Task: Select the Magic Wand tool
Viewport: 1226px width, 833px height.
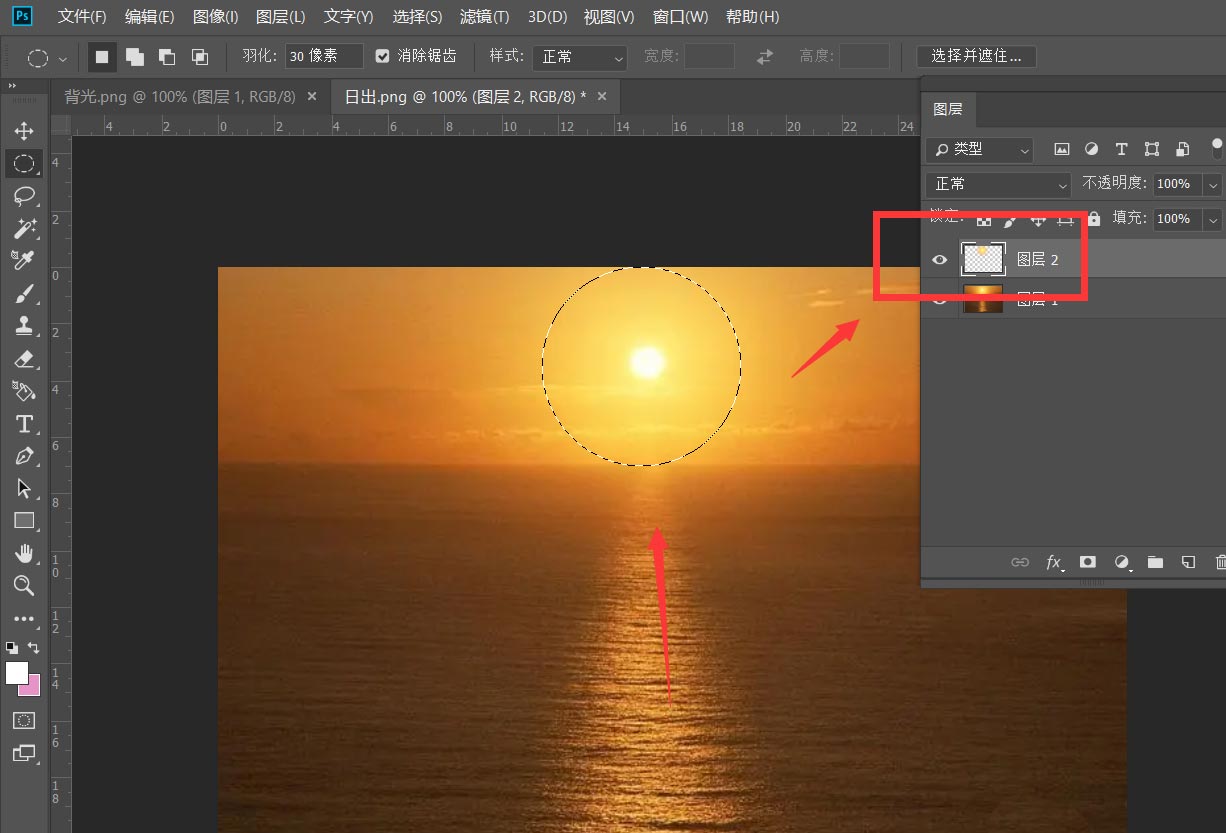Action: click(x=24, y=228)
